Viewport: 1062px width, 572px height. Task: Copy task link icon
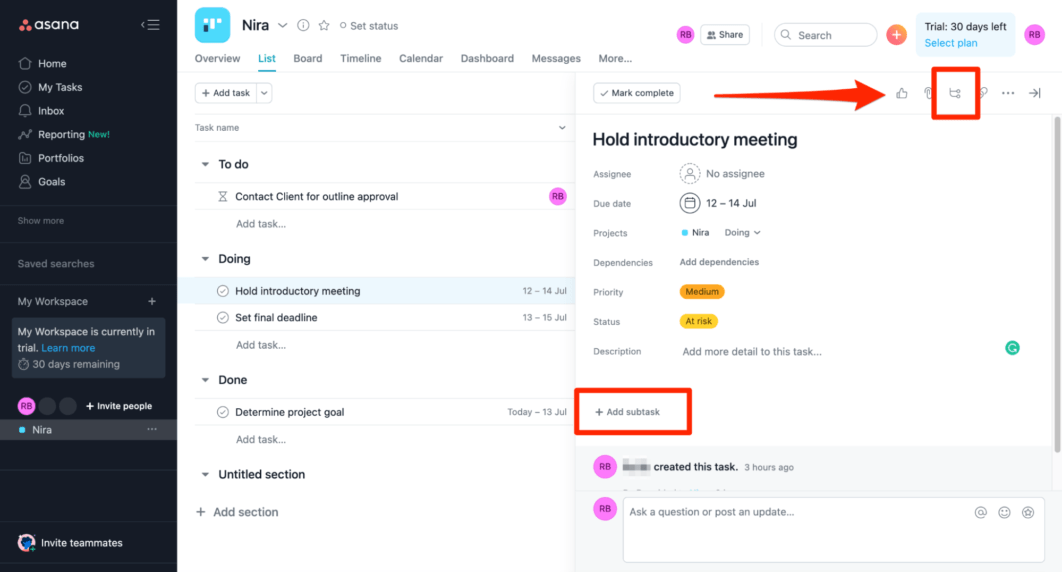(x=983, y=93)
